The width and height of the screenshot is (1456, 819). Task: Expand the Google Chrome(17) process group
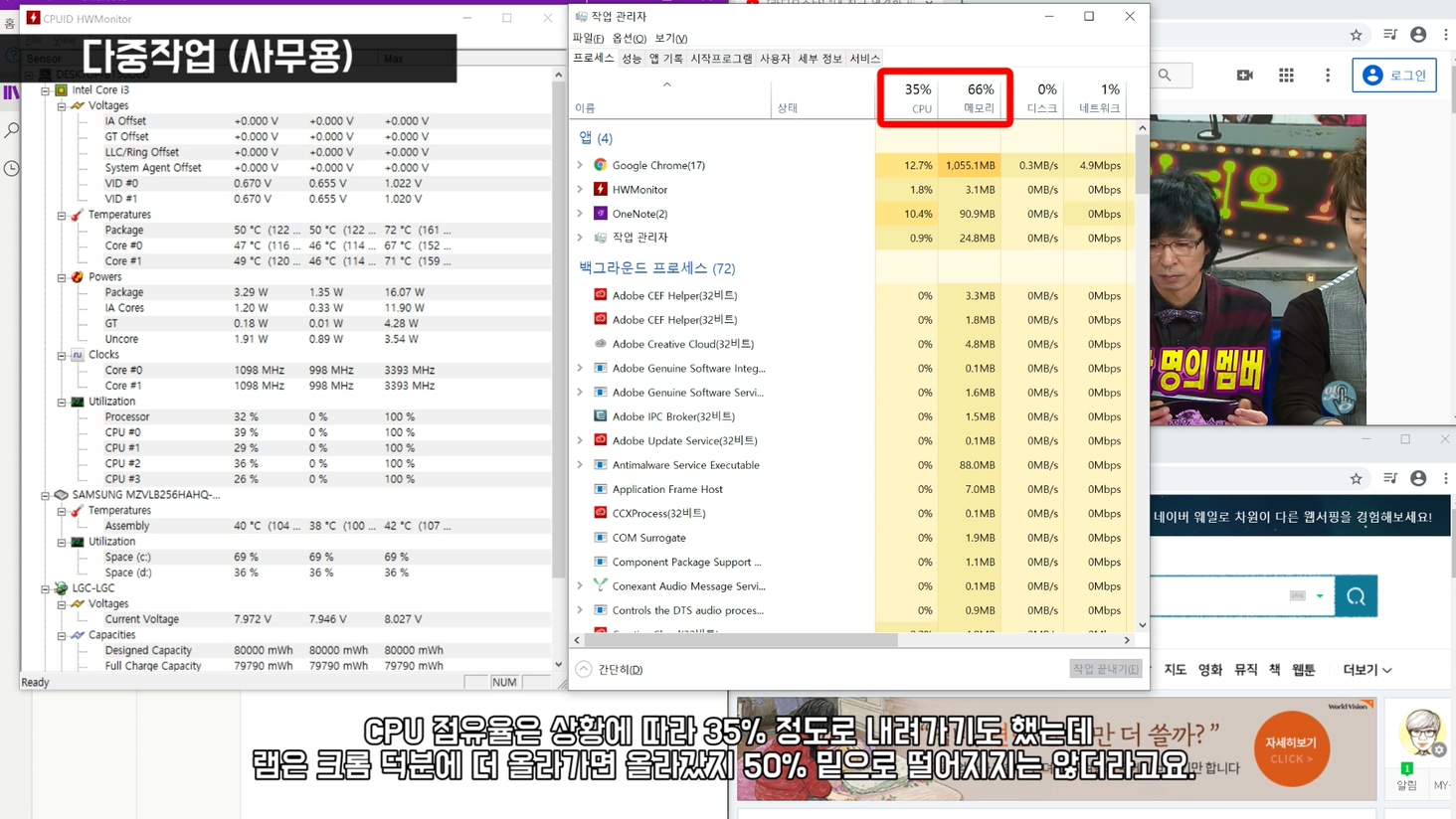(580, 165)
